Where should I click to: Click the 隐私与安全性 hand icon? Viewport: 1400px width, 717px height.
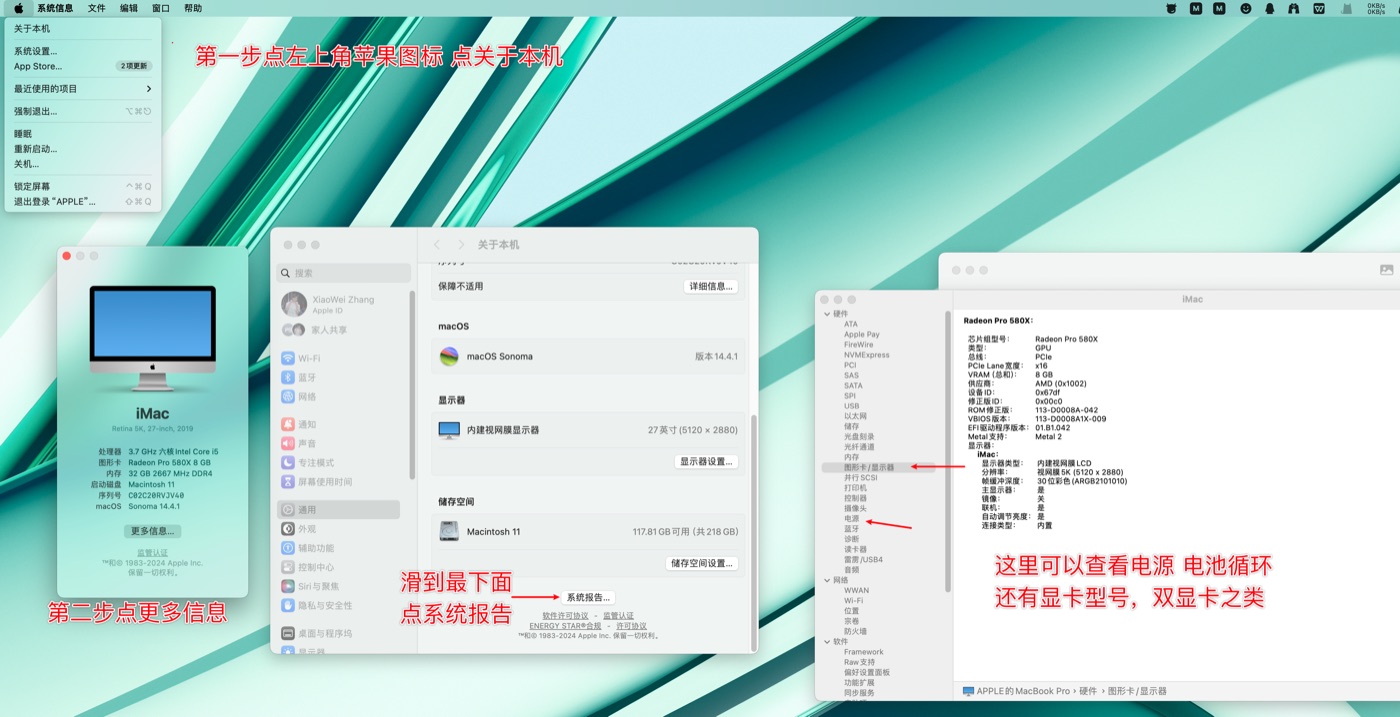coord(288,605)
